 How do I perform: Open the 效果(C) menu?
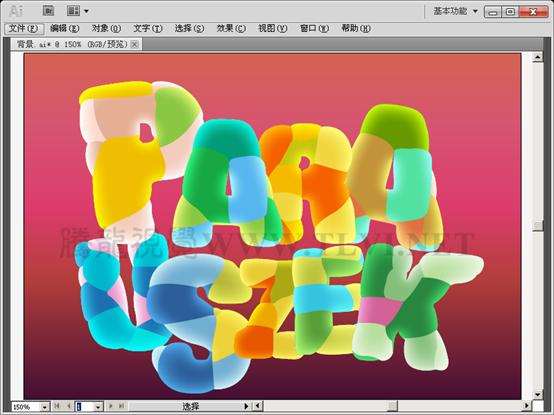click(231, 29)
